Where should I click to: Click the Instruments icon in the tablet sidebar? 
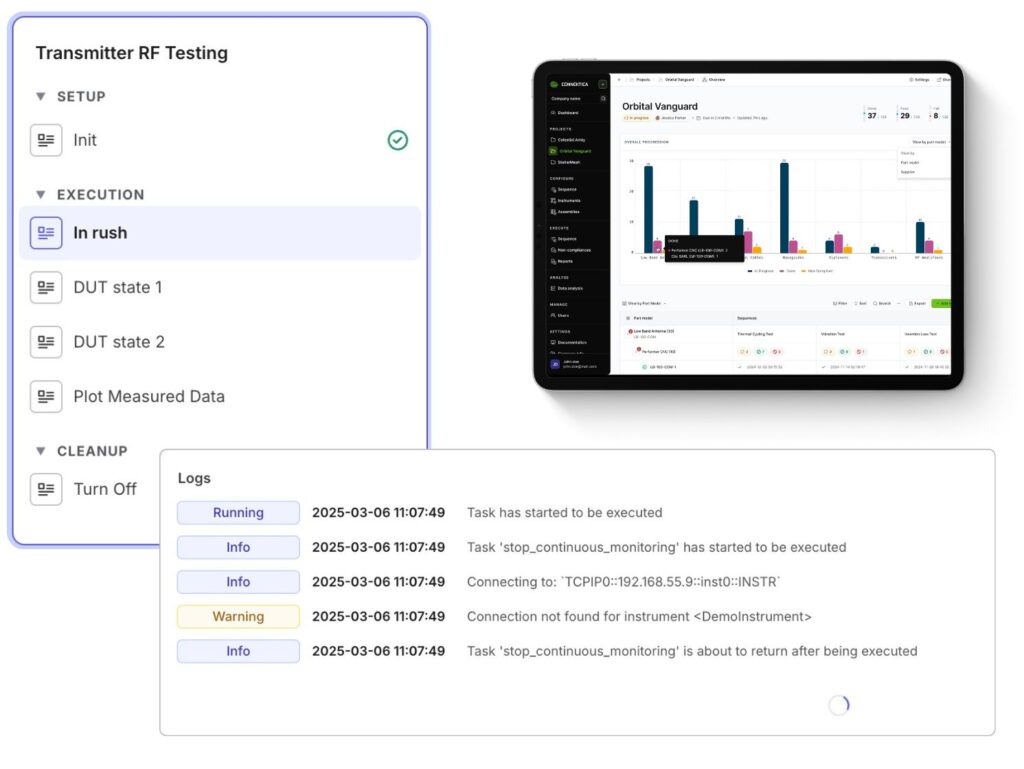click(553, 200)
